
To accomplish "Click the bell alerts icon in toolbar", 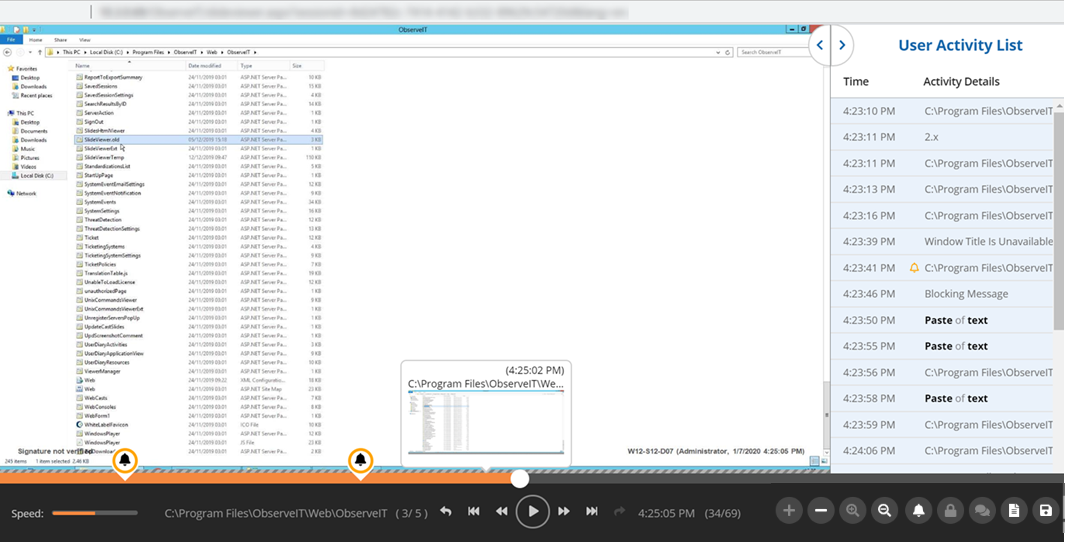I will [918, 511].
